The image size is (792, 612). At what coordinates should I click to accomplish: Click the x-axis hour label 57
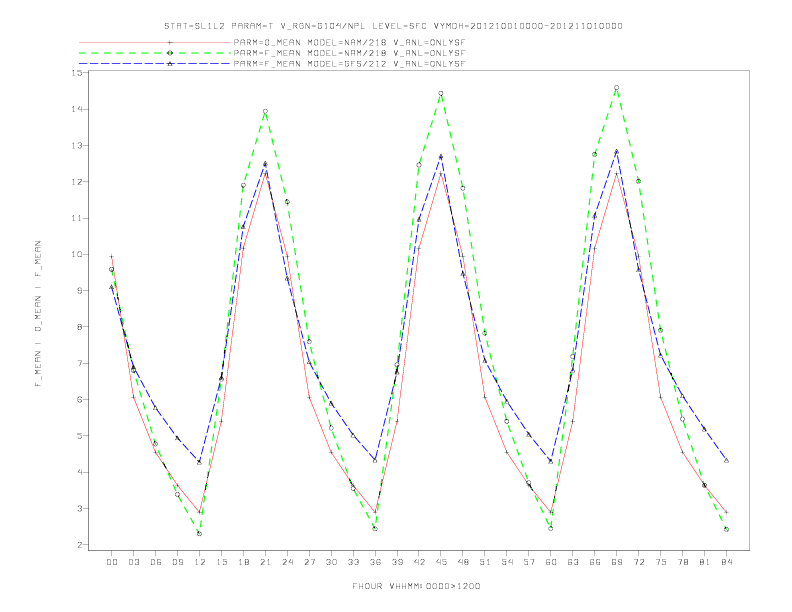click(x=529, y=562)
